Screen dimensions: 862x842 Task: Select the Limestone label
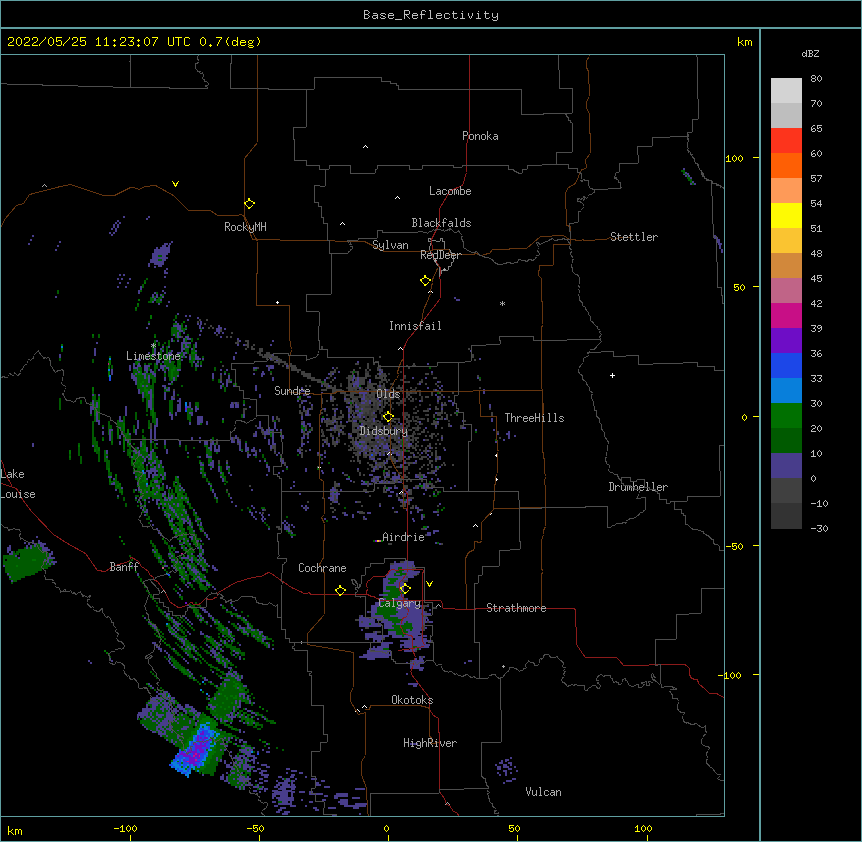click(153, 356)
